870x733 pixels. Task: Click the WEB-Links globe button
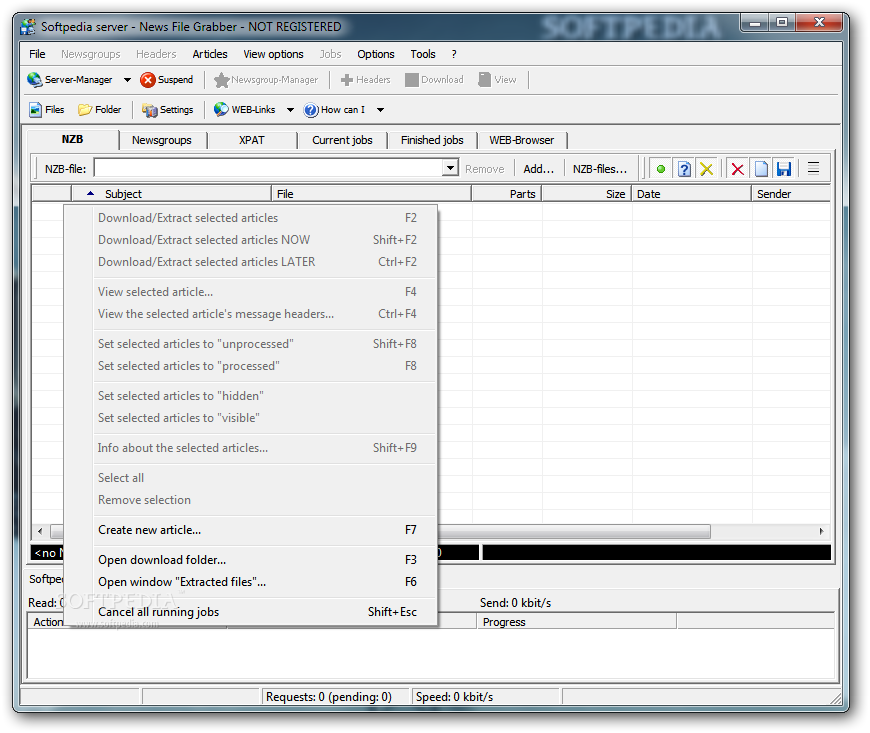245,110
